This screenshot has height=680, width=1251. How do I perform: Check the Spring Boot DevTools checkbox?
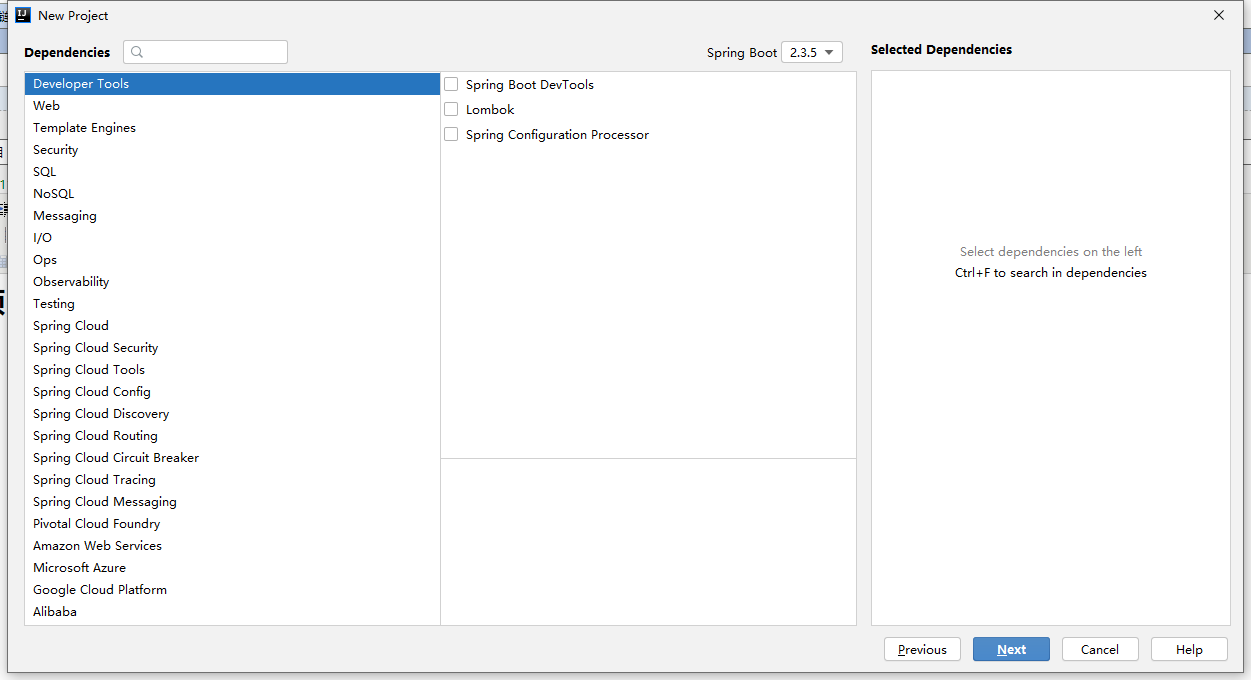(451, 84)
